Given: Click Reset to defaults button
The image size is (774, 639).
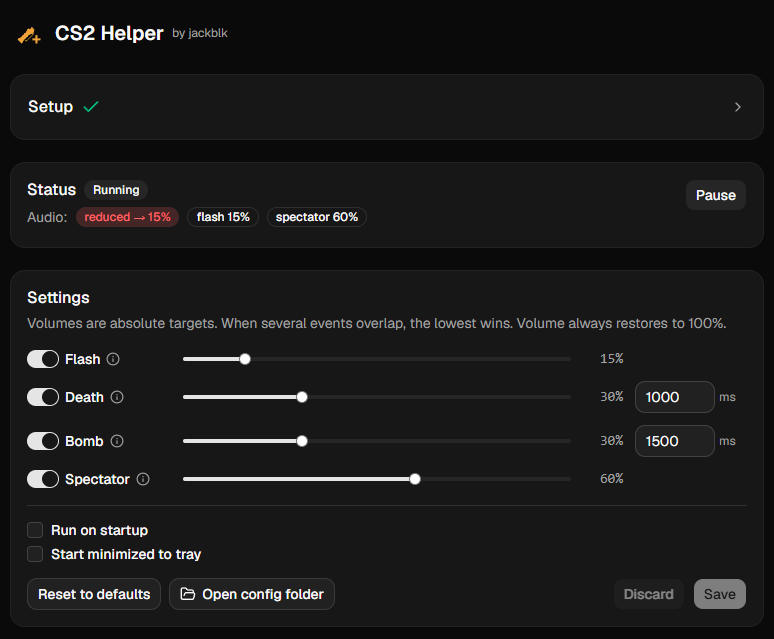Looking at the screenshot, I should pos(94,594).
